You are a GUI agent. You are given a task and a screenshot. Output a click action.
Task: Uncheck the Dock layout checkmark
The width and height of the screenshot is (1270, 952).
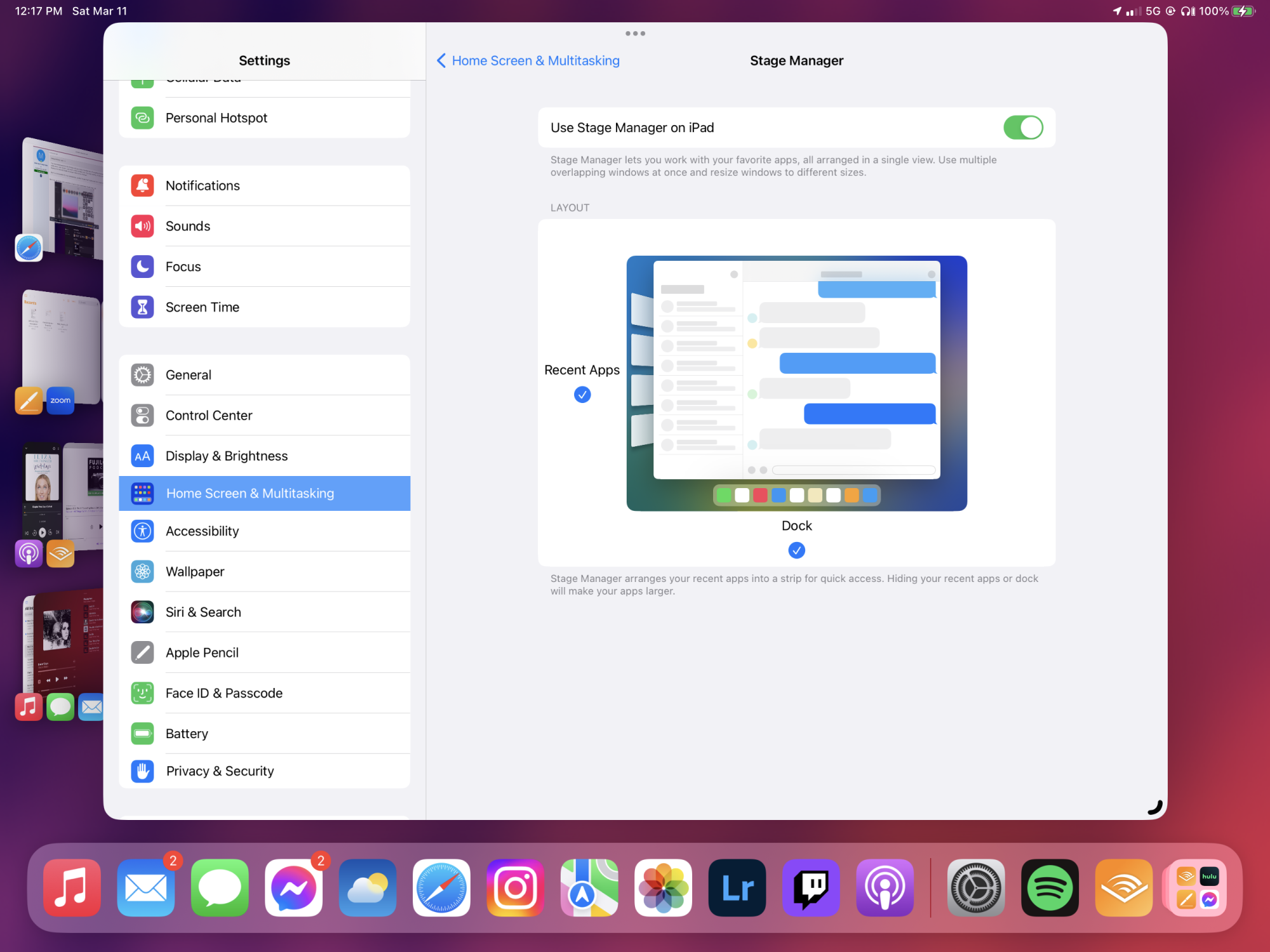tap(796, 550)
